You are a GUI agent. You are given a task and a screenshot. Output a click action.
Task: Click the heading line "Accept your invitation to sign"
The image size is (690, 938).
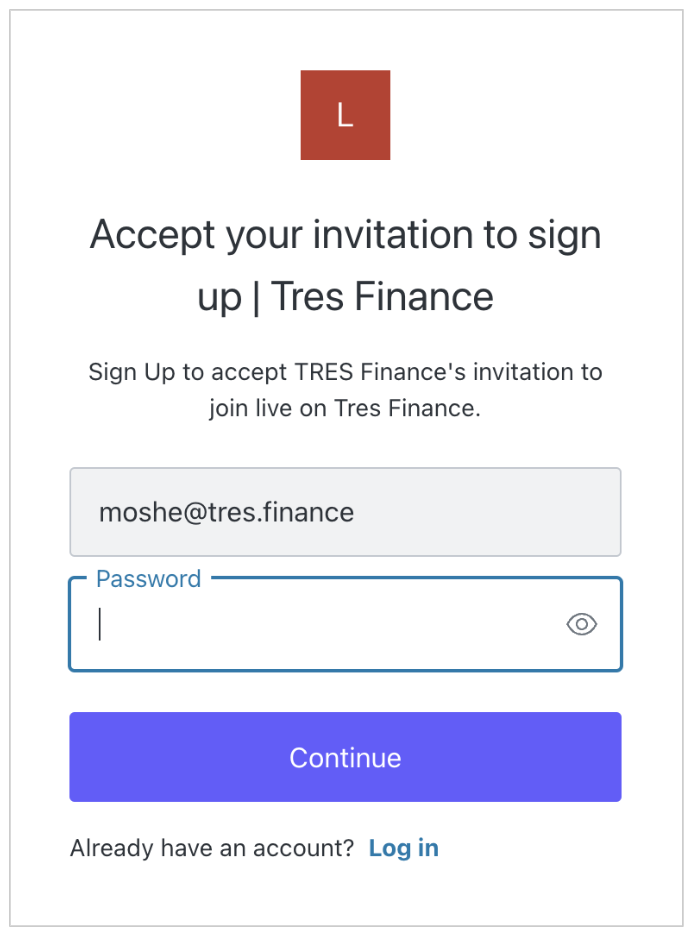pos(345,235)
